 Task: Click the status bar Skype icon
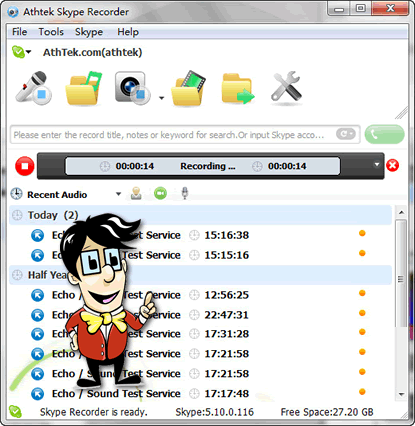point(15,412)
